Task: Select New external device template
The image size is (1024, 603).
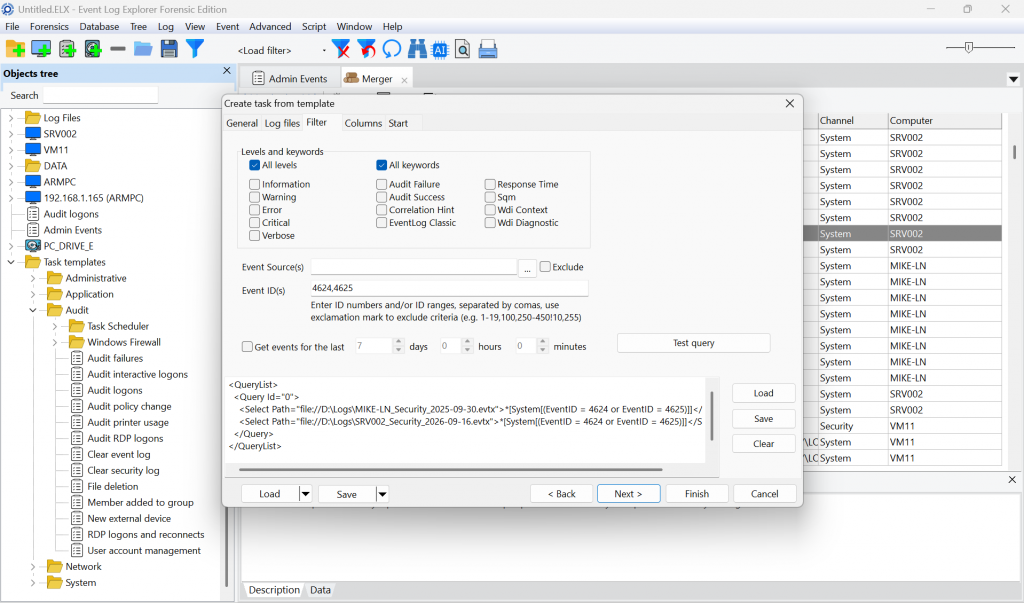Action: coord(129,519)
